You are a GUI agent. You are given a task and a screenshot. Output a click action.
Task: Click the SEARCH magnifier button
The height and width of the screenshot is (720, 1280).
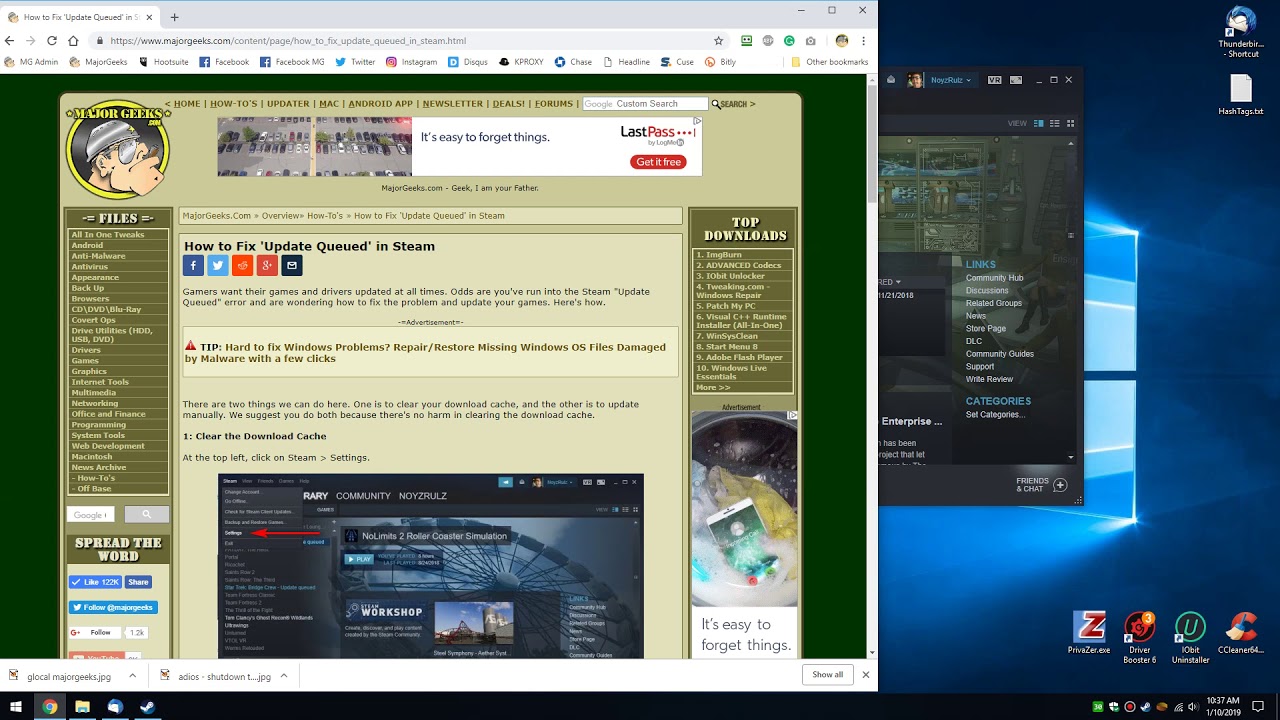[733, 104]
